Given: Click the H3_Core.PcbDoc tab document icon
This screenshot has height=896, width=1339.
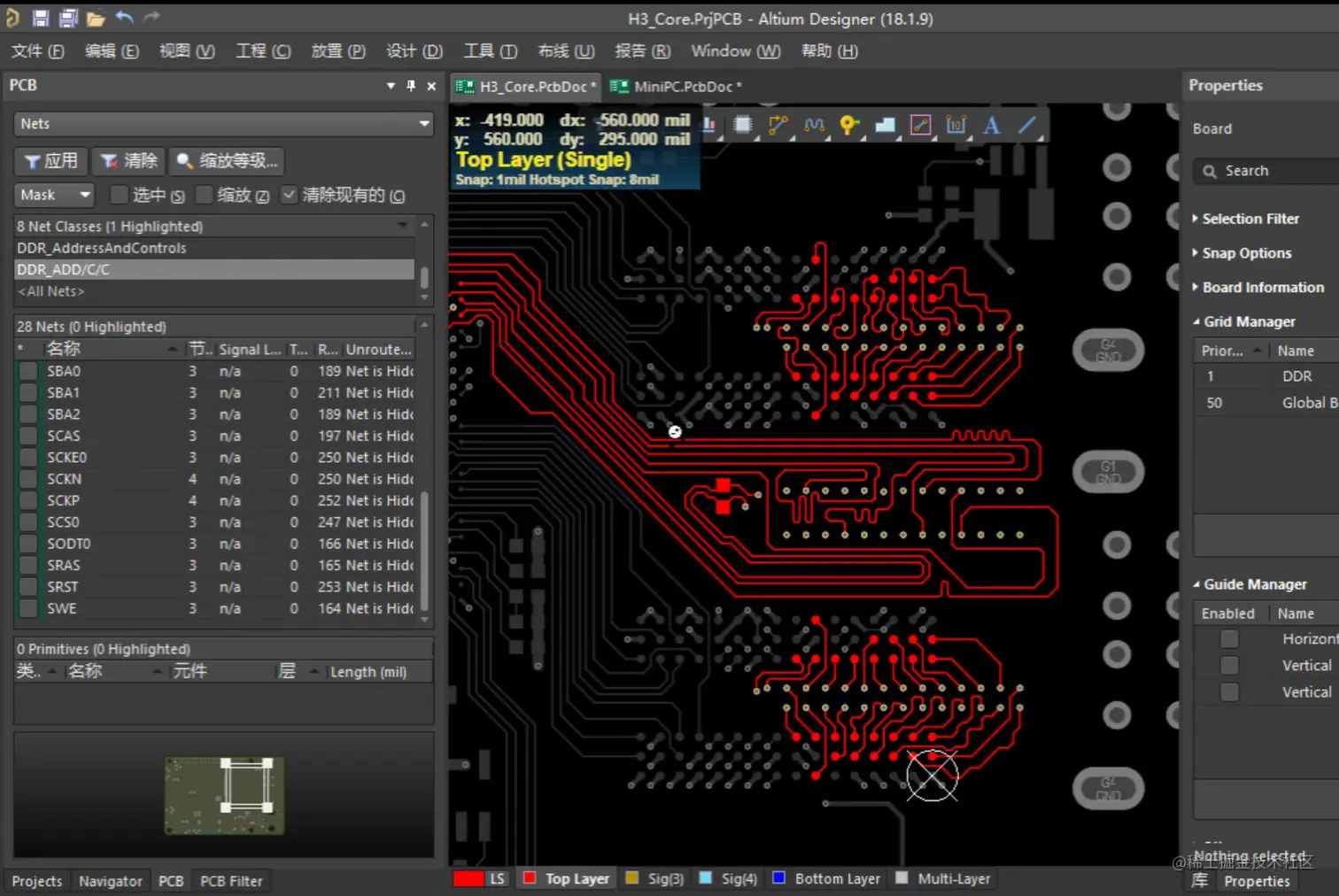Looking at the screenshot, I should click(x=465, y=86).
